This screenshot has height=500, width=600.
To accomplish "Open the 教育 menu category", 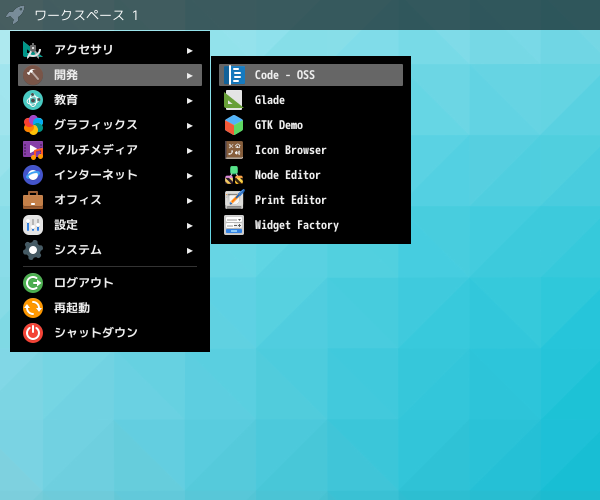I will click(x=110, y=100).
